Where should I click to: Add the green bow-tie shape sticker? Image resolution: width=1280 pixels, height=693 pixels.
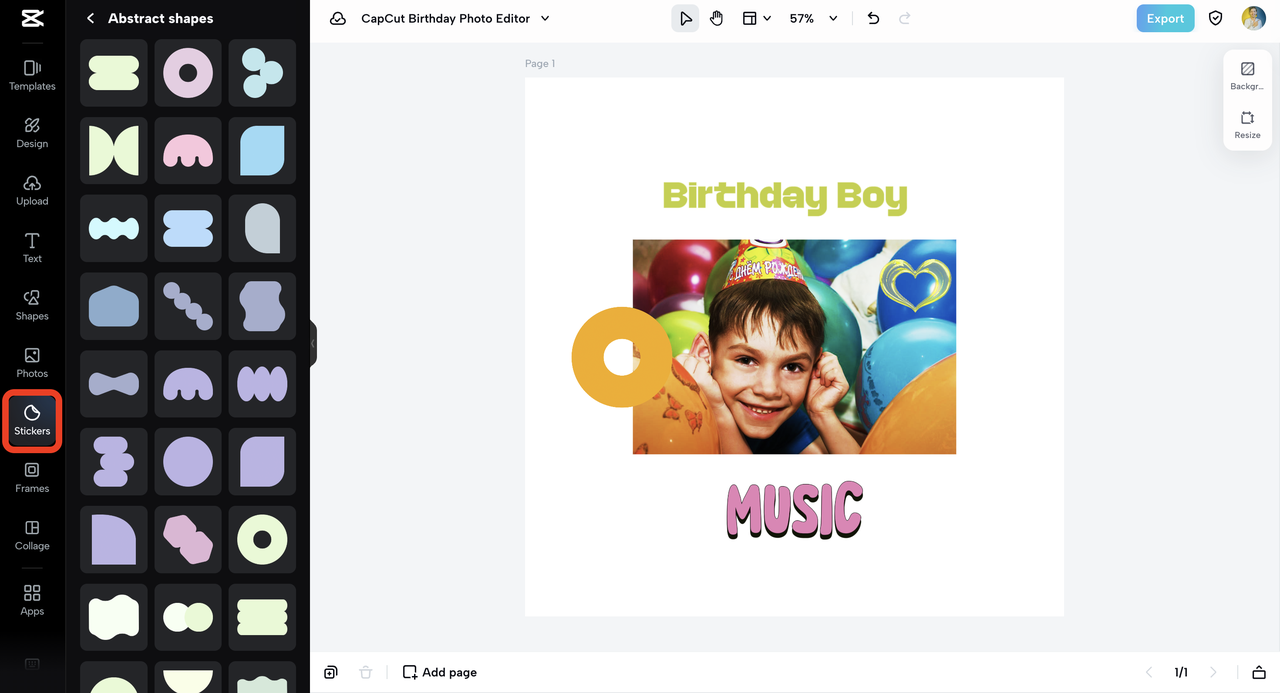(114, 151)
